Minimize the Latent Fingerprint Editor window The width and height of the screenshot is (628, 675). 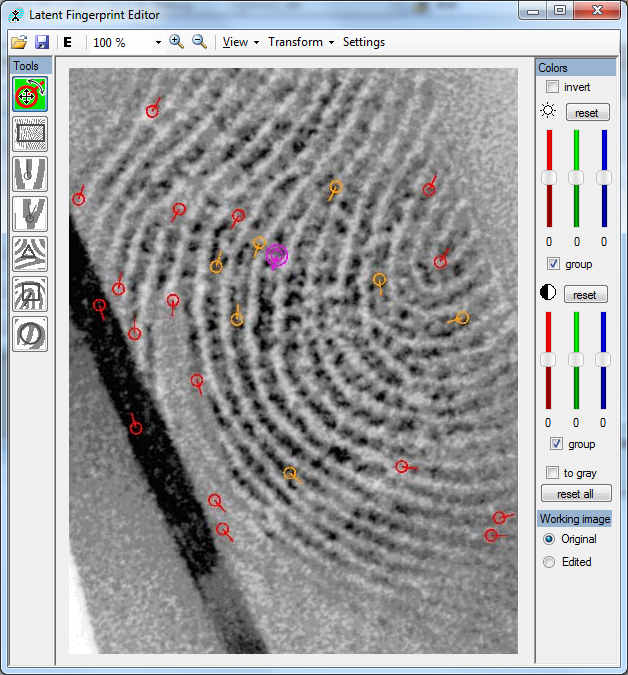(533, 10)
